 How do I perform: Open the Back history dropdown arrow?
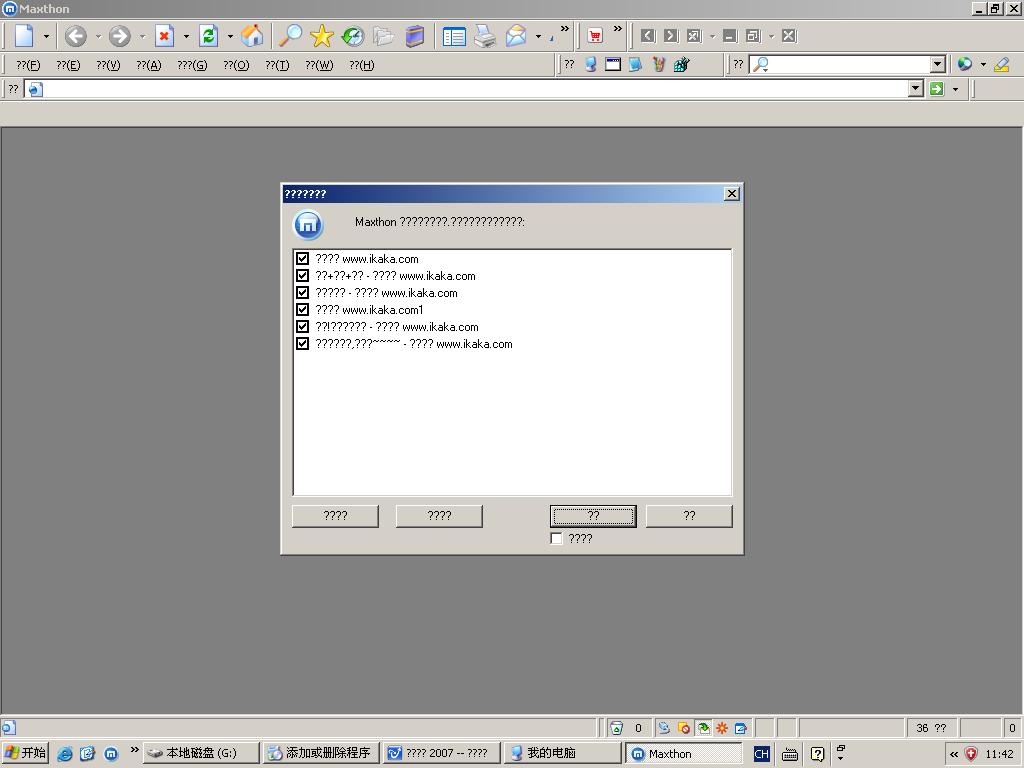pyautogui.click(x=98, y=37)
